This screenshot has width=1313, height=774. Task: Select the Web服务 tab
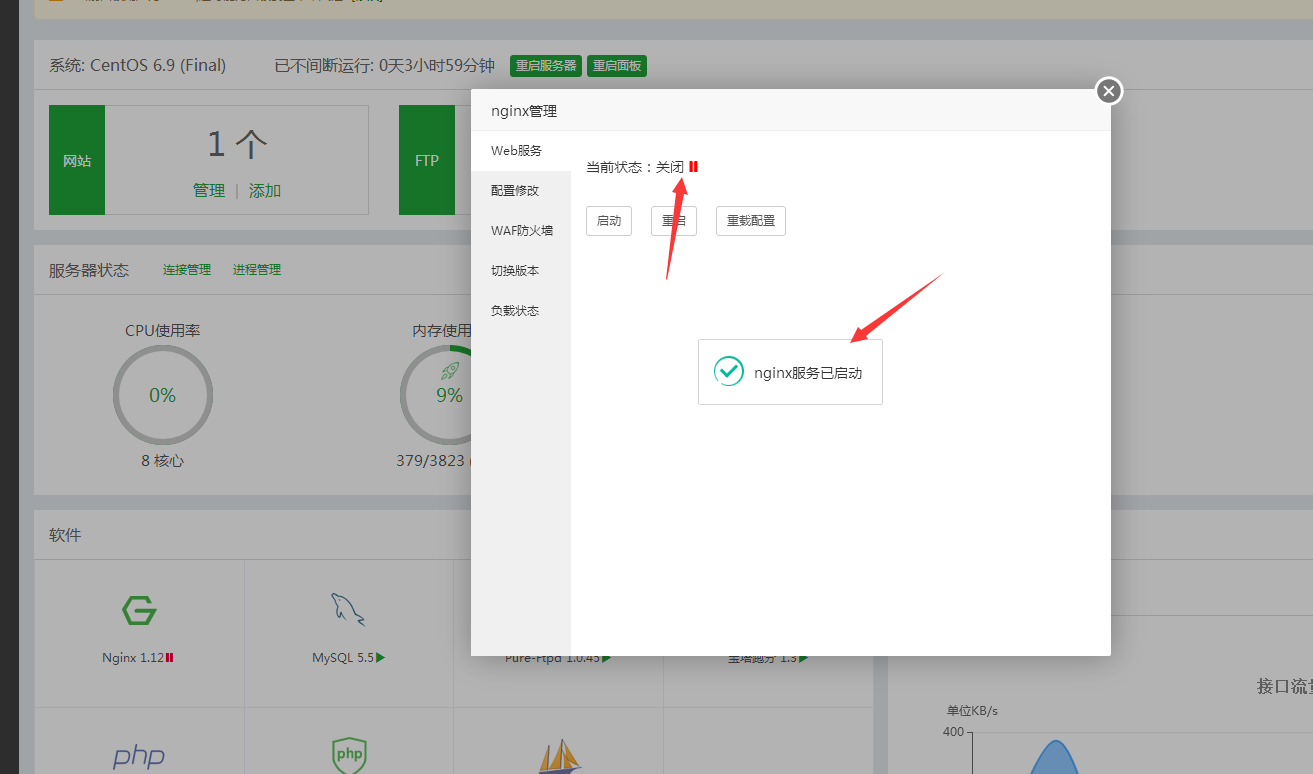coord(521,151)
